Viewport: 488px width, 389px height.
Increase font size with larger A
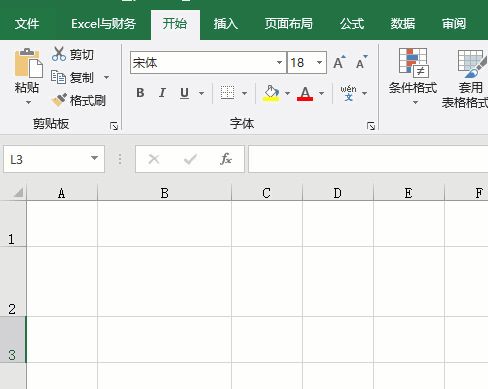click(x=339, y=62)
